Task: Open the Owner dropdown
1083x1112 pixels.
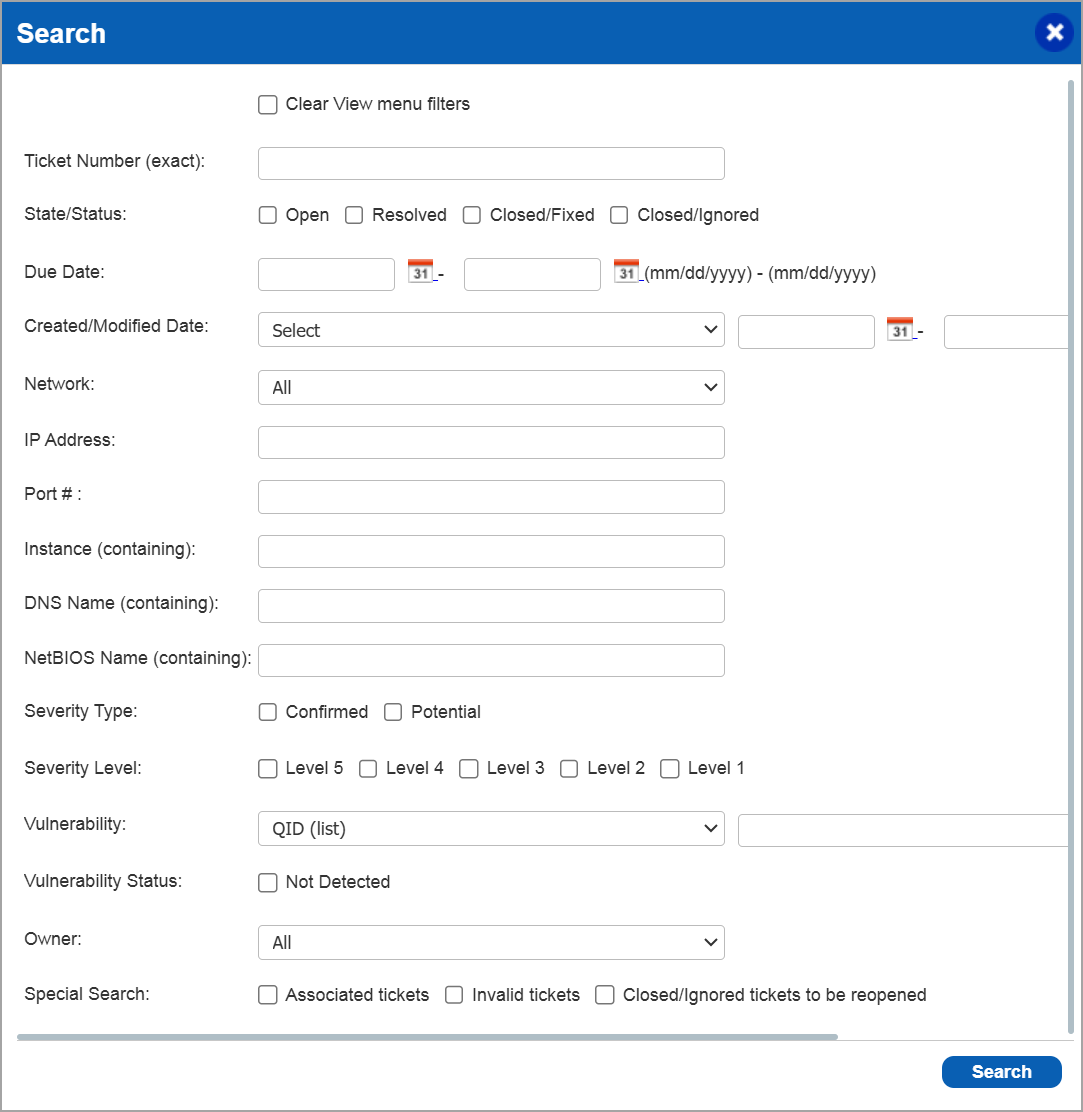Action: tap(491, 942)
